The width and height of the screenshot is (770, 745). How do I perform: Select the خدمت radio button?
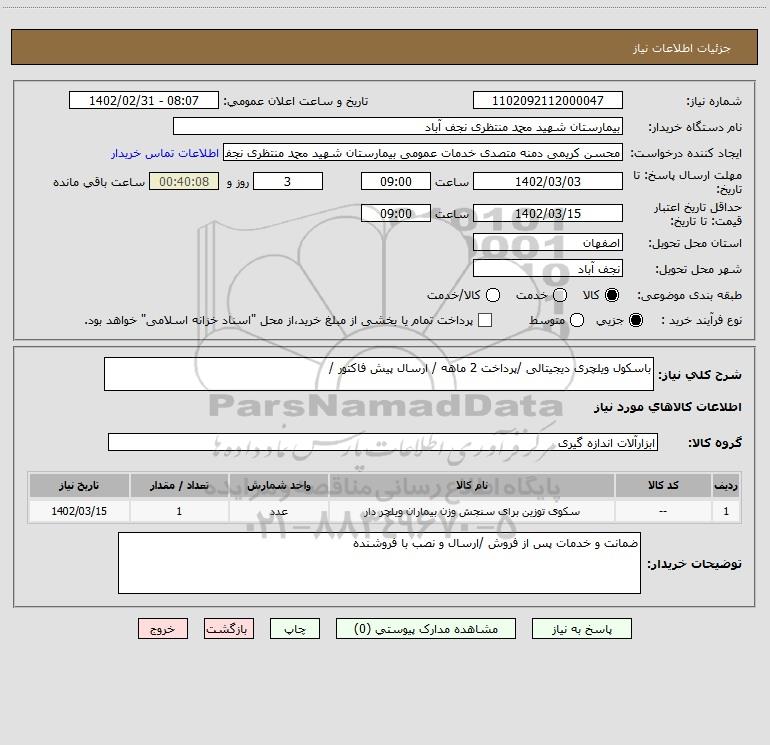pos(560,295)
